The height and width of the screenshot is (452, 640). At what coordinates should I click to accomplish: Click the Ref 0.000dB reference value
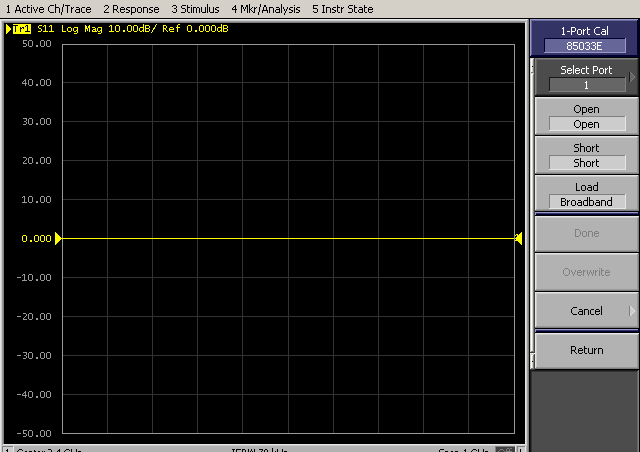click(195, 29)
